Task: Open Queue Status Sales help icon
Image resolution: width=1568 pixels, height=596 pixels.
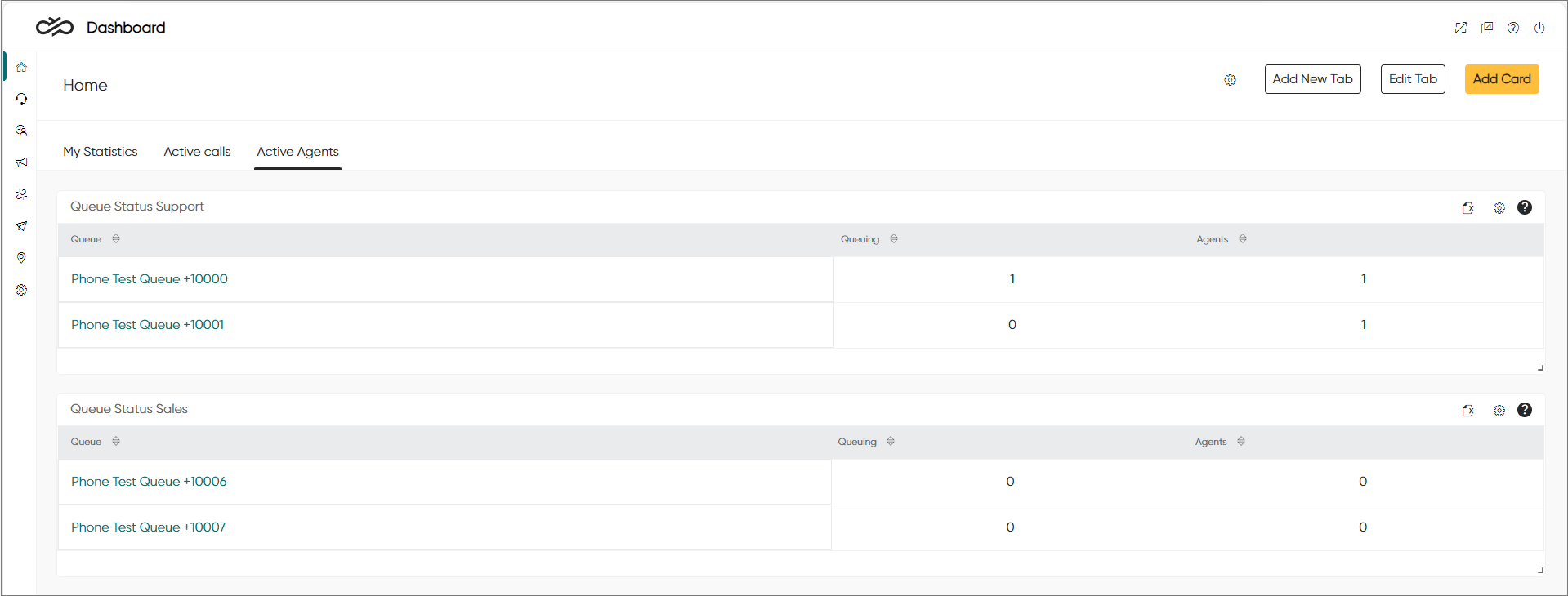Action: coord(1525,410)
